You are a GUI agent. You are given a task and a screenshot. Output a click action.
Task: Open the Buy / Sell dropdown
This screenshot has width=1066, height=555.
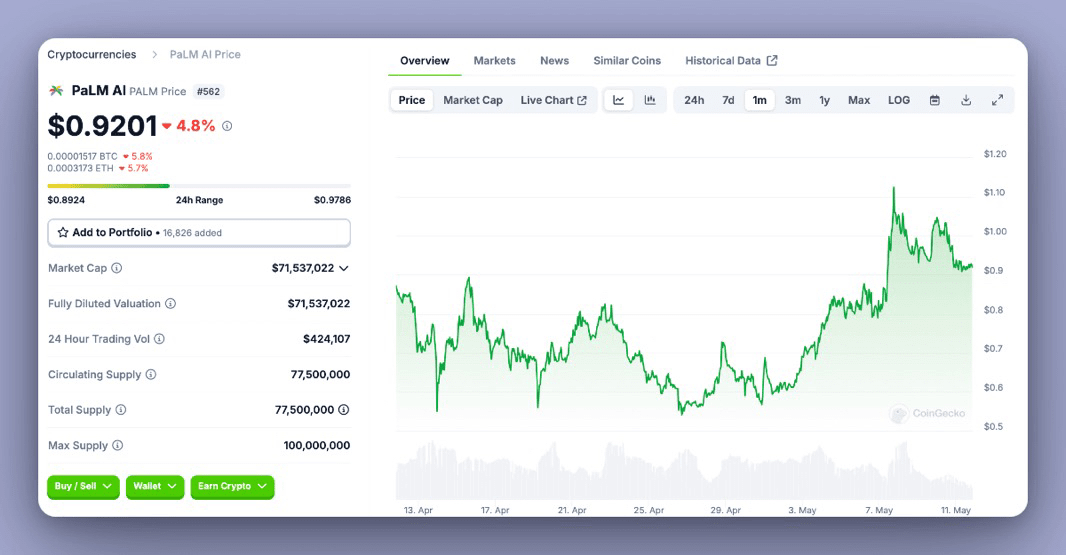(83, 486)
